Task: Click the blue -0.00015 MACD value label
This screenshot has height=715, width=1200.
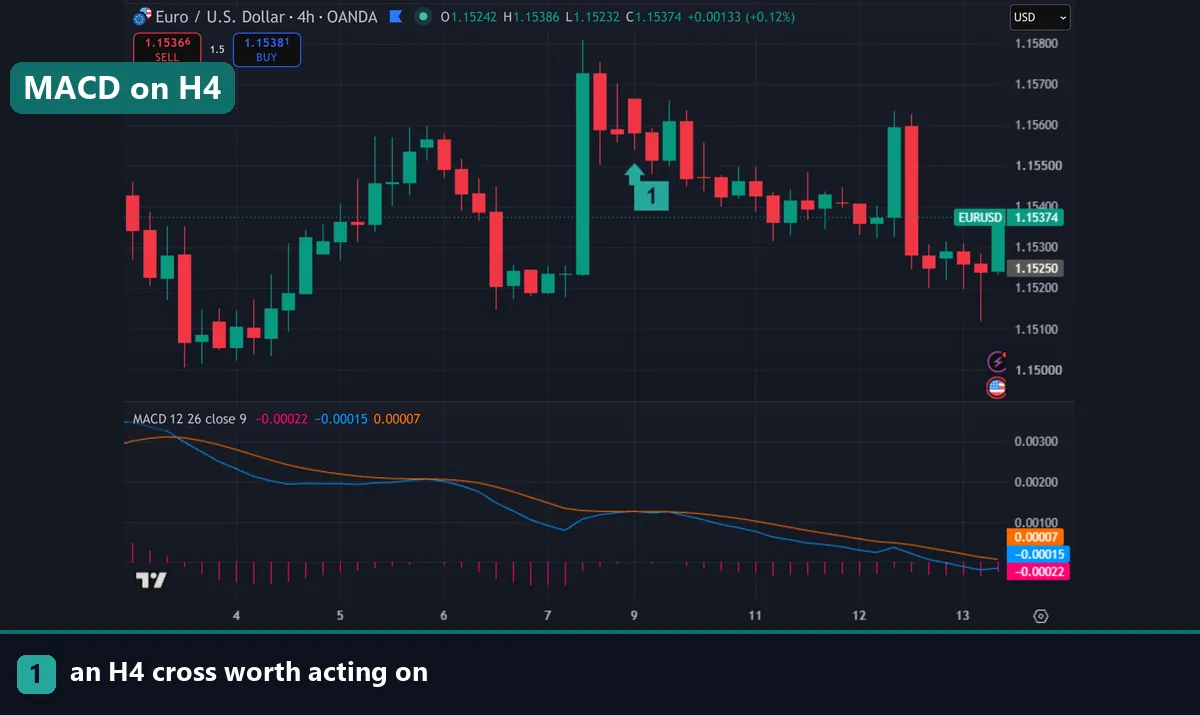Action: 1039,554
